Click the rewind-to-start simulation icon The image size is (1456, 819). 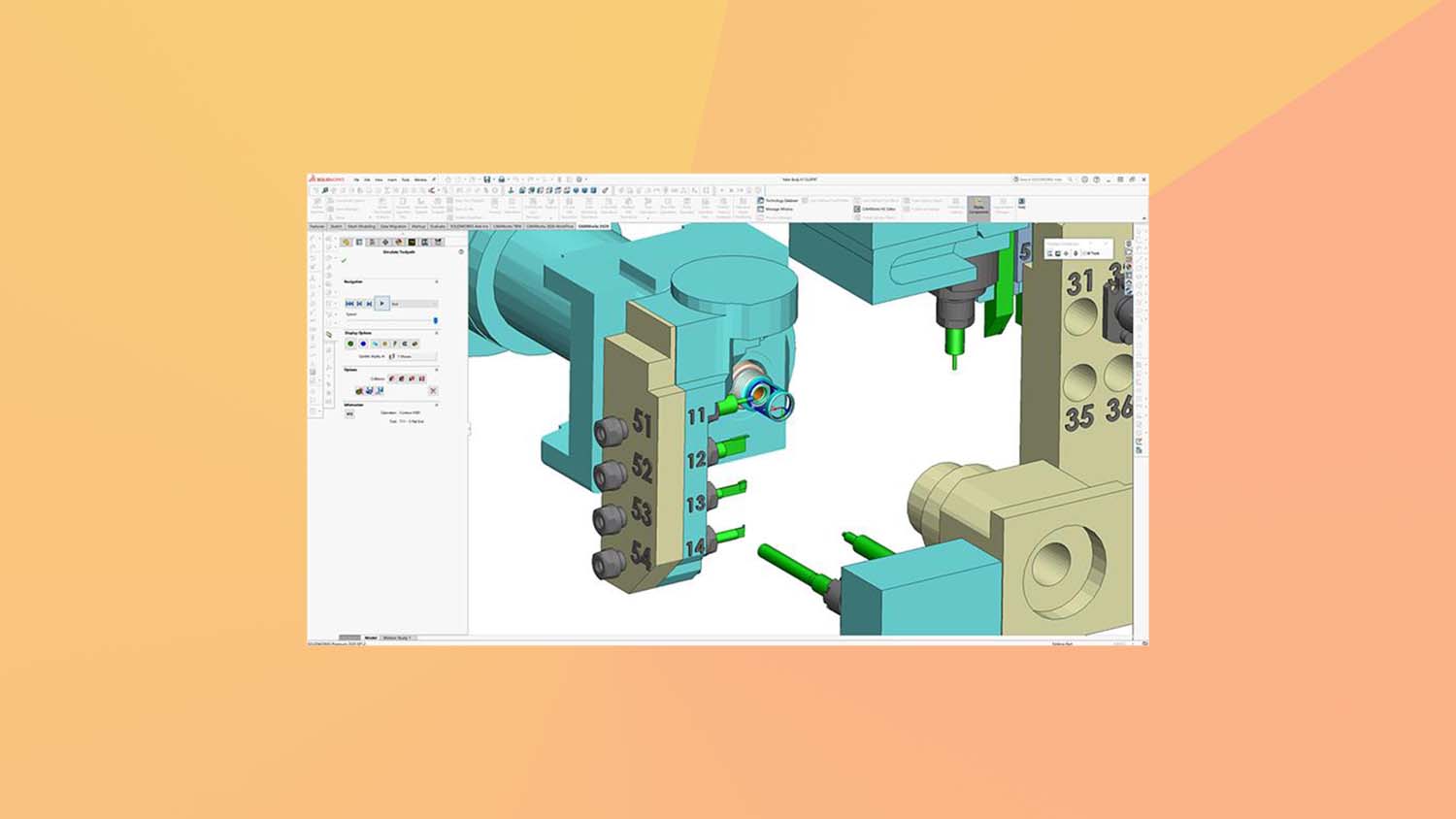[x=350, y=304]
